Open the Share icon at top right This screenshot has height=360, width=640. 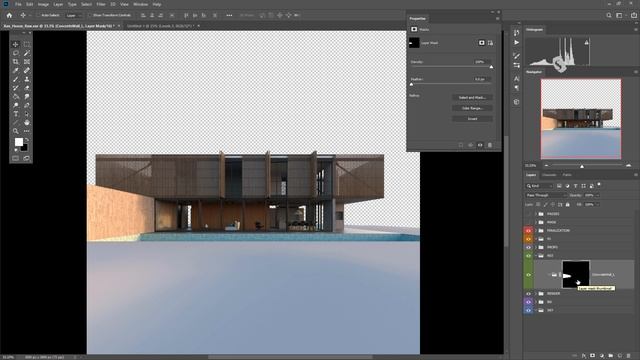coord(634,15)
